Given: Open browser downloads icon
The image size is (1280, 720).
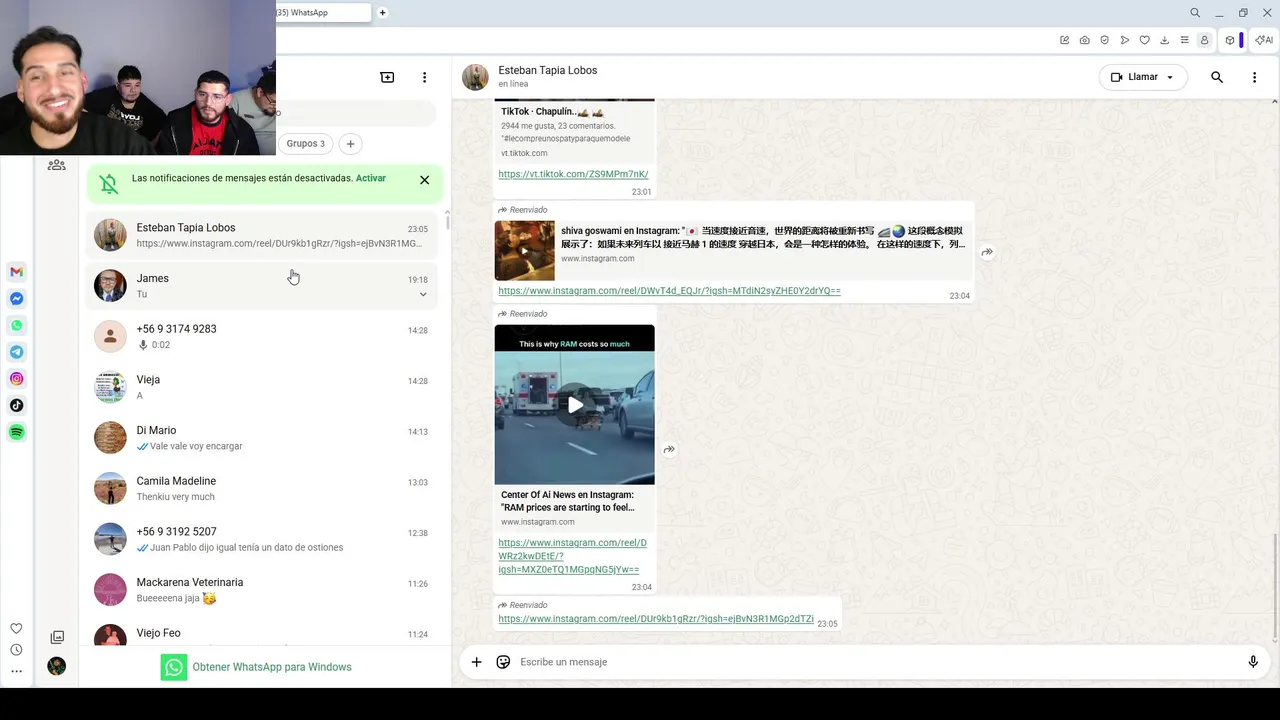Looking at the screenshot, I should 1165,40.
